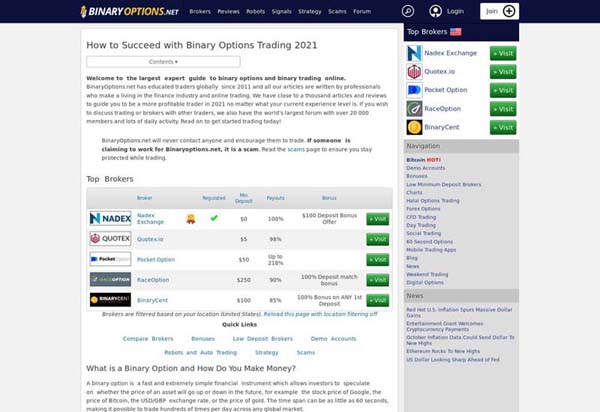Click the RaceOption logo in brokers table
The image size is (600, 412).
[x=110, y=279]
